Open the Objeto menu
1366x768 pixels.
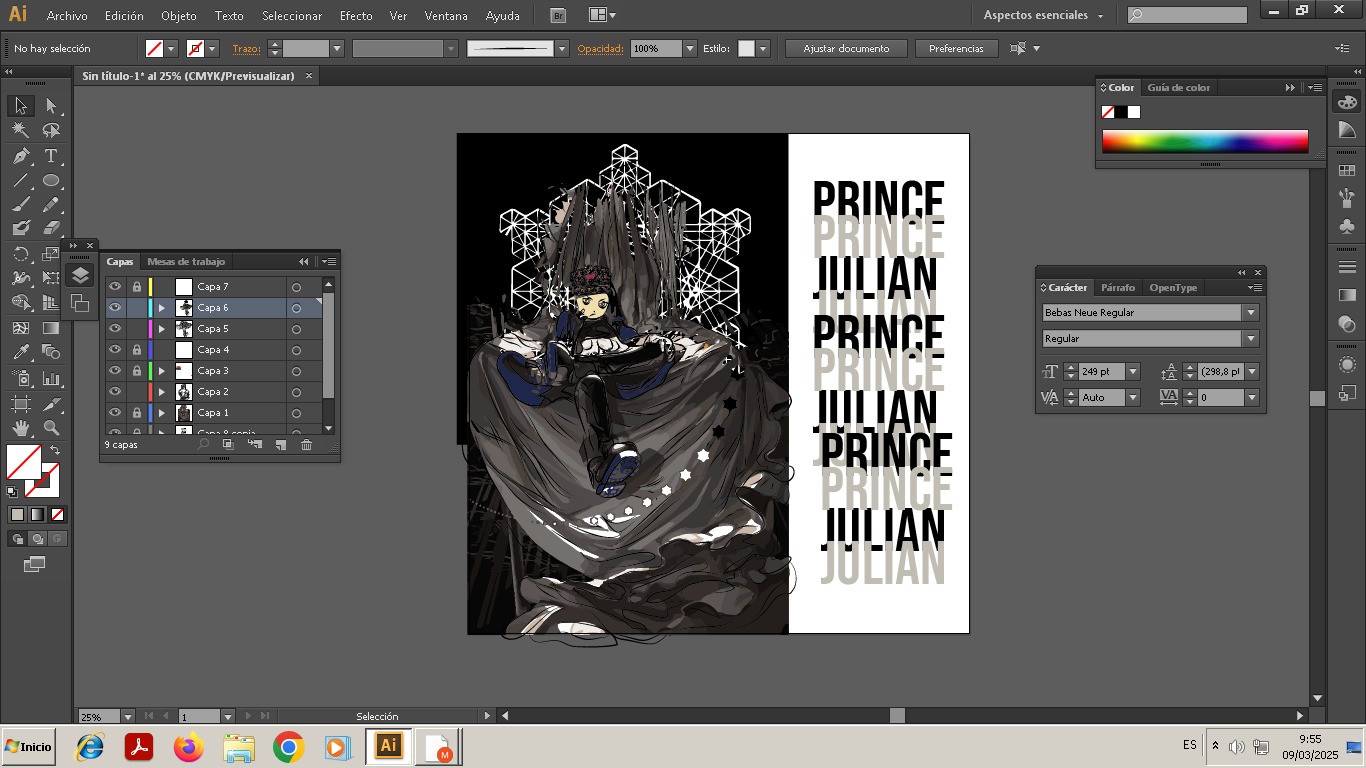(x=179, y=16)
